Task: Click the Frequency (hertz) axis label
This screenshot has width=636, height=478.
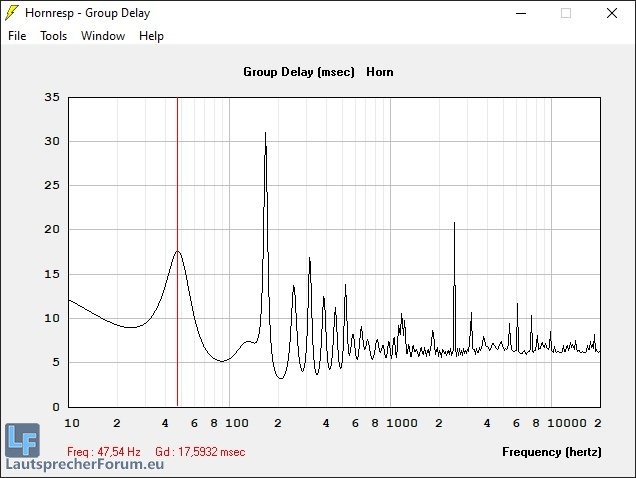Action: coord(551,452)
